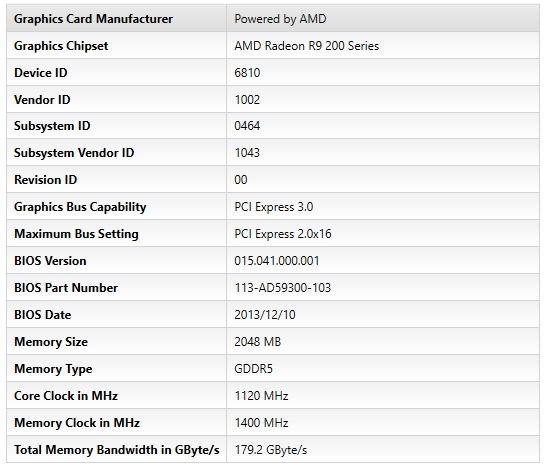Click the 179.2 GByte/s bandwidth value
The height and width of the screenshot is (465, 544).
coord(271,450)
